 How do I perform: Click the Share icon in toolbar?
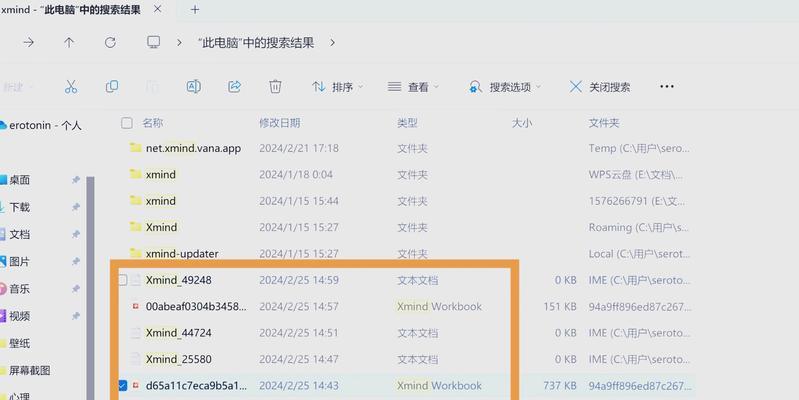coord(234,87)
